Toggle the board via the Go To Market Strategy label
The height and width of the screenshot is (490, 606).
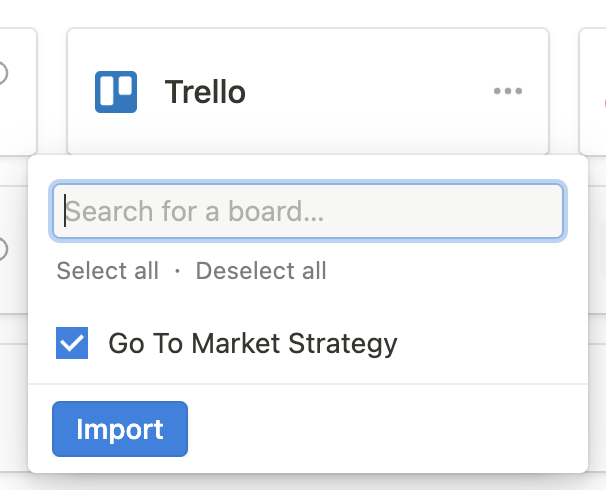(253, 343)
